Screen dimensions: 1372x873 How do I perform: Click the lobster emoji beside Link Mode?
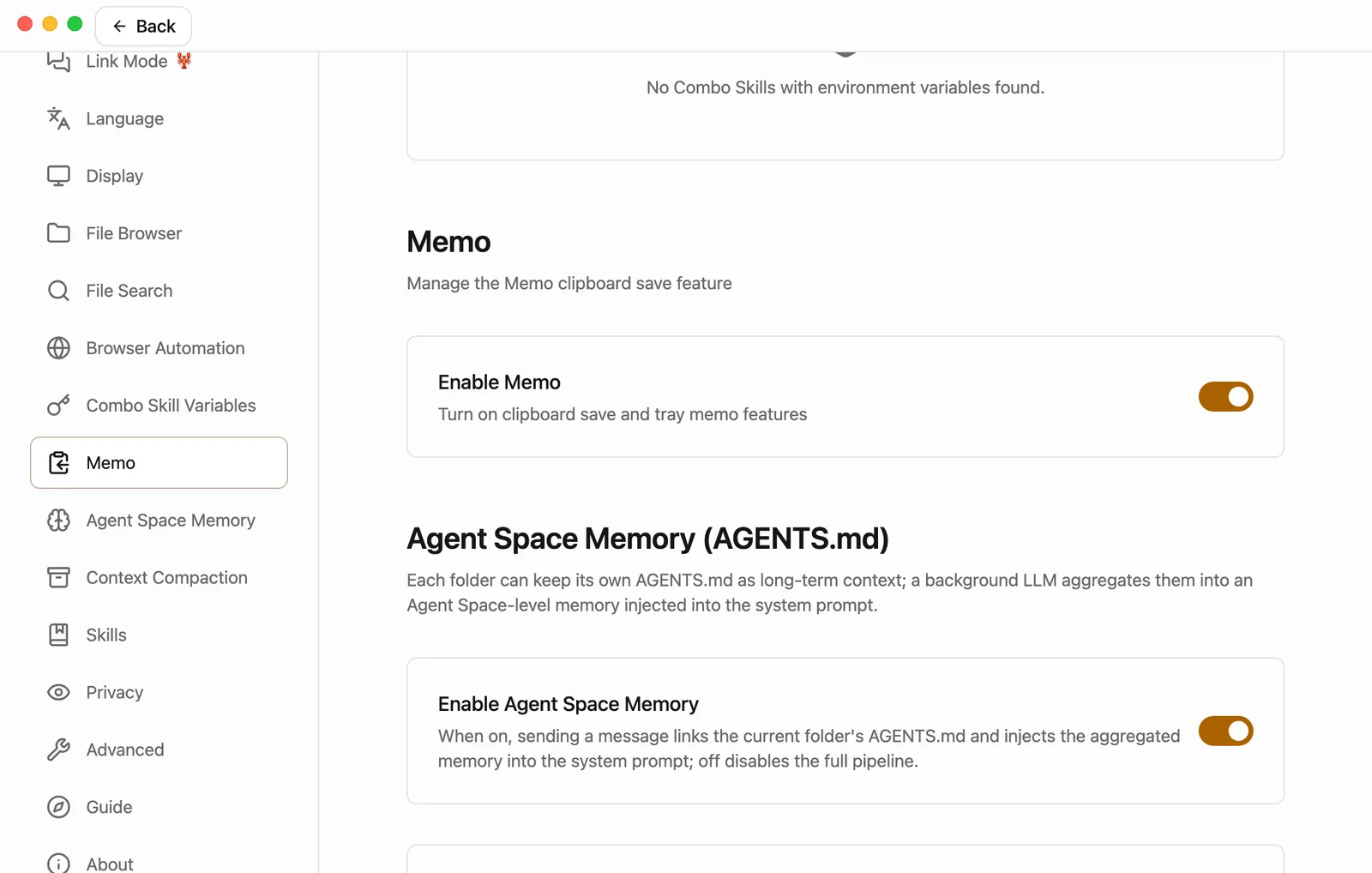tap(184, 60)
